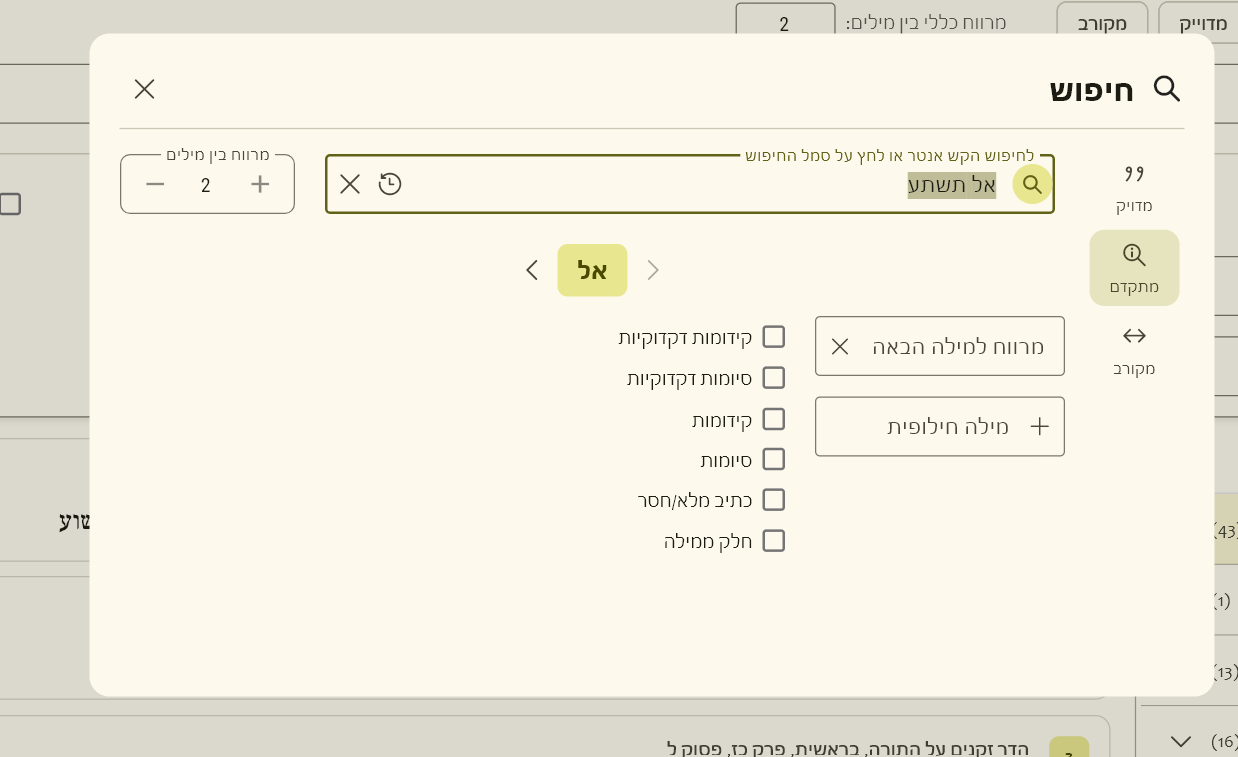Enable the קידומות דקדוקיות checkbox
Image resolution: width=1238 pixels, height=757 pixels.
[773, 336]
